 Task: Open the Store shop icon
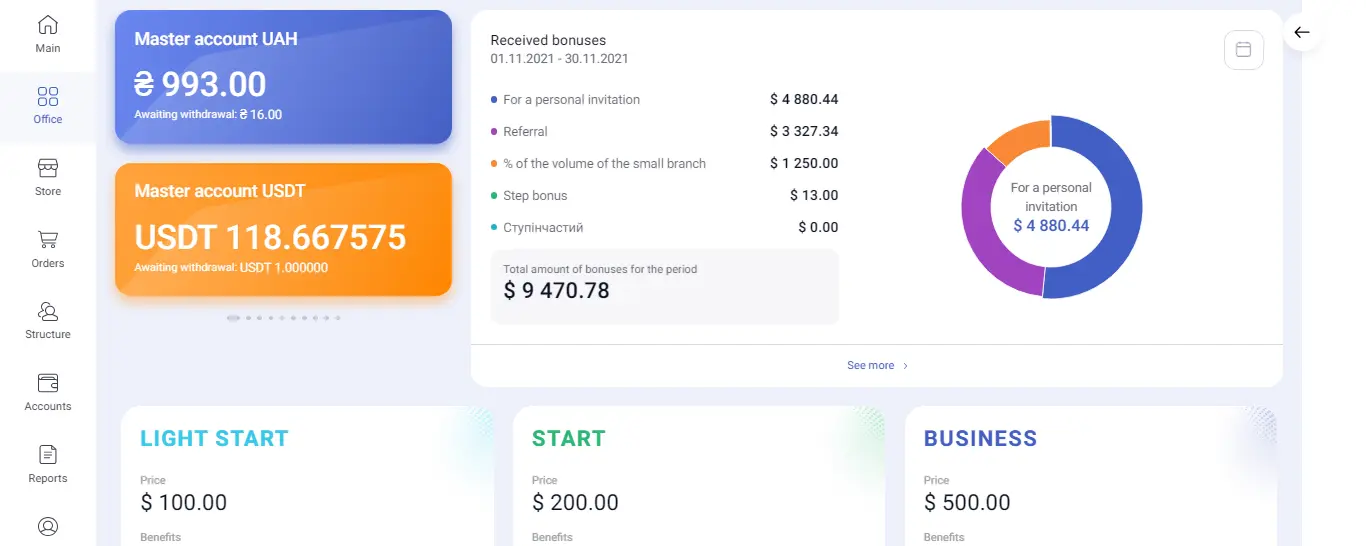tap(48, 168)
